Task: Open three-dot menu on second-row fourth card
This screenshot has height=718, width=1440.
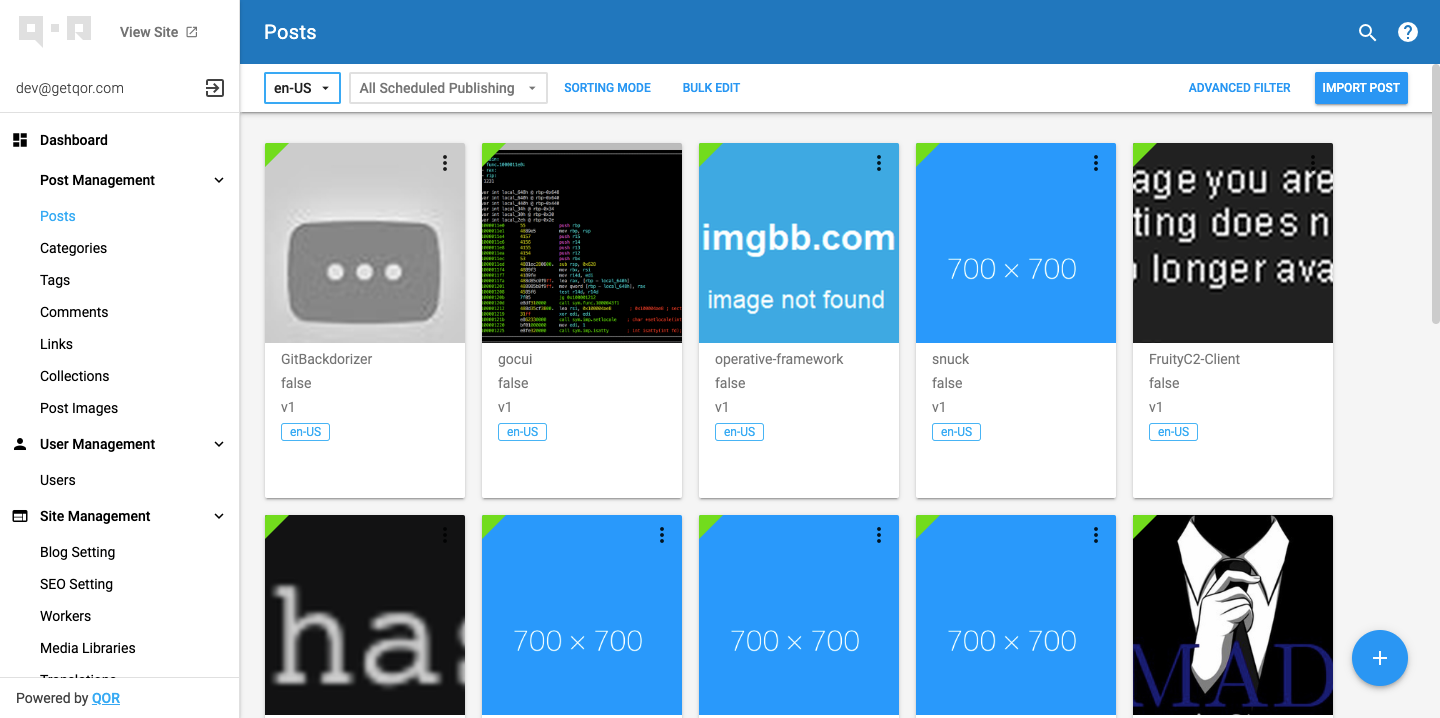Action: point(1096,535)
